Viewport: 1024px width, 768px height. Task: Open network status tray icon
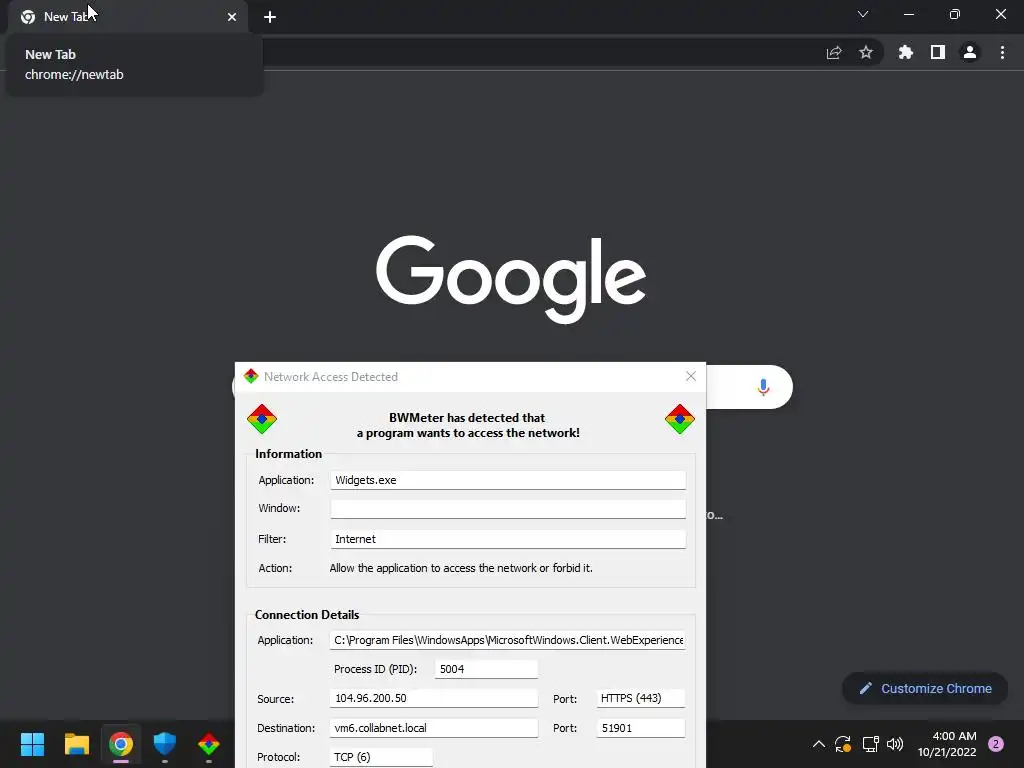tap(870, 744)
